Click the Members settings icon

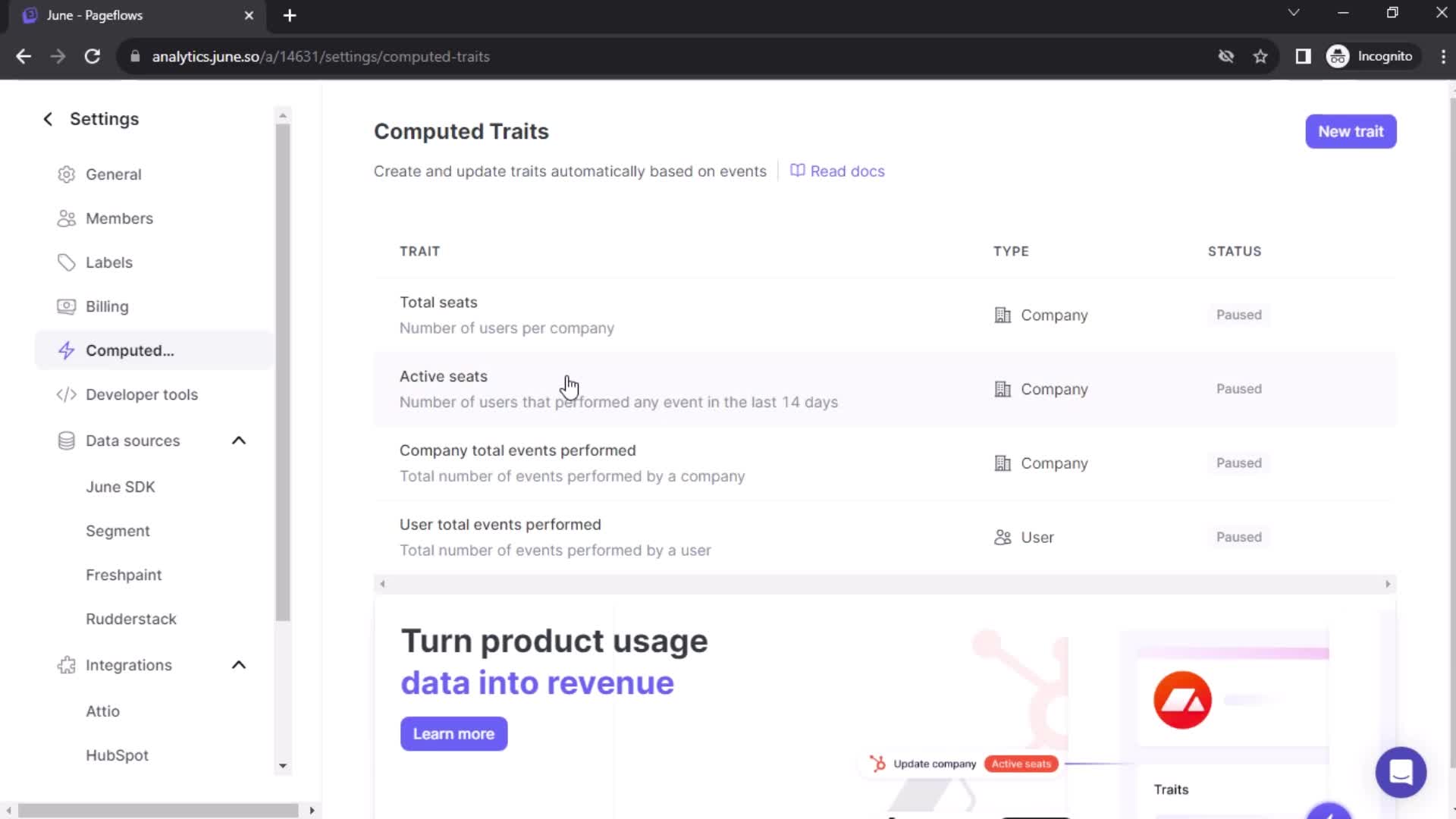coord(66,218)
